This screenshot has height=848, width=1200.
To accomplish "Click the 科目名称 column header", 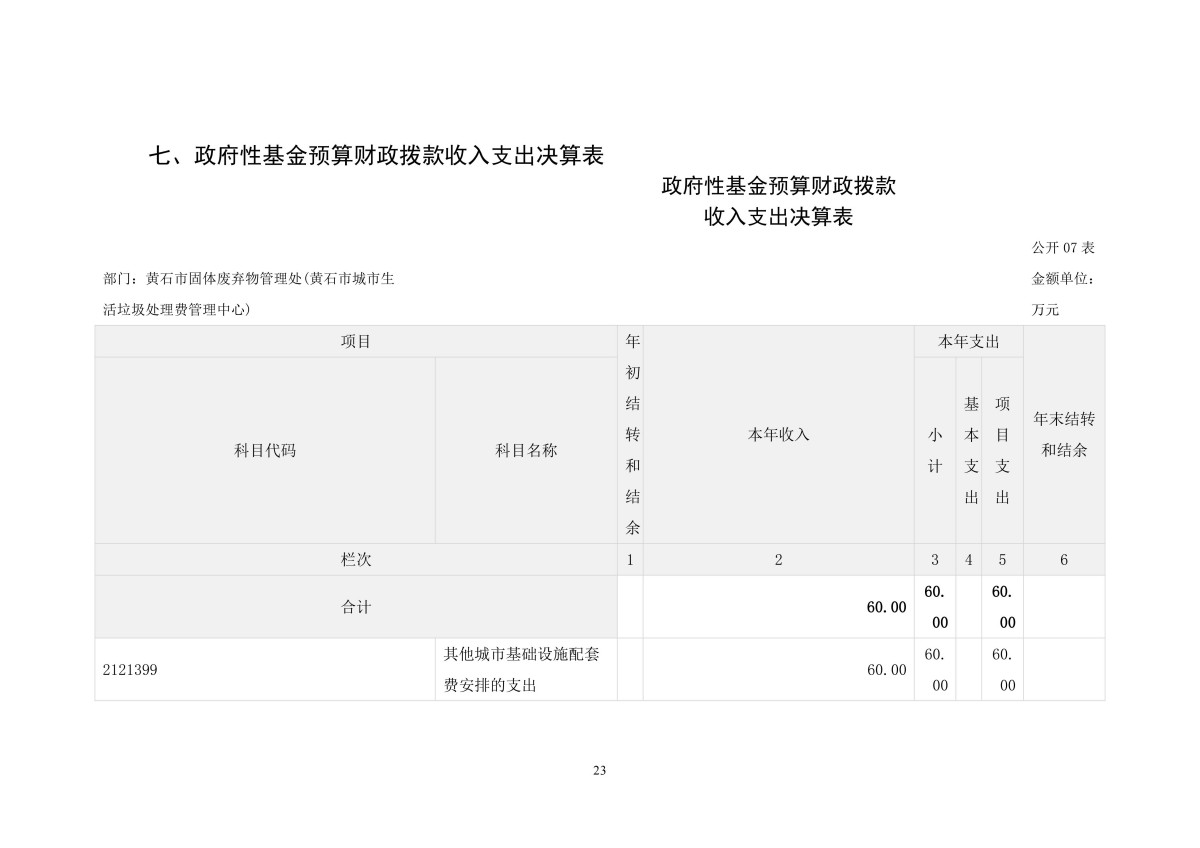I will (x=526, y=451).
